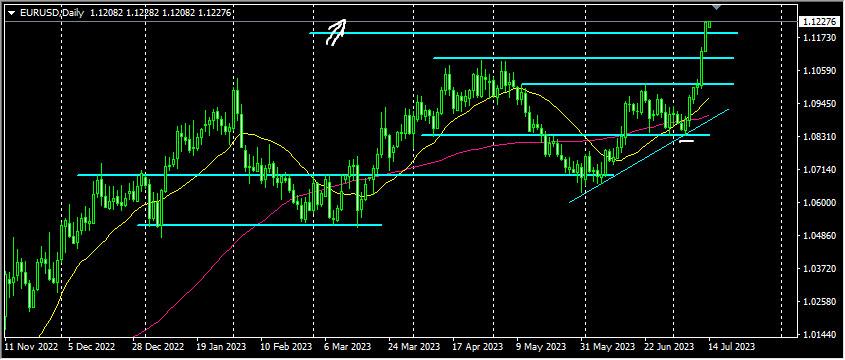Select the grey chart shift triangle marker
This screenshot has width=845, height=360.
click(716, 6)
